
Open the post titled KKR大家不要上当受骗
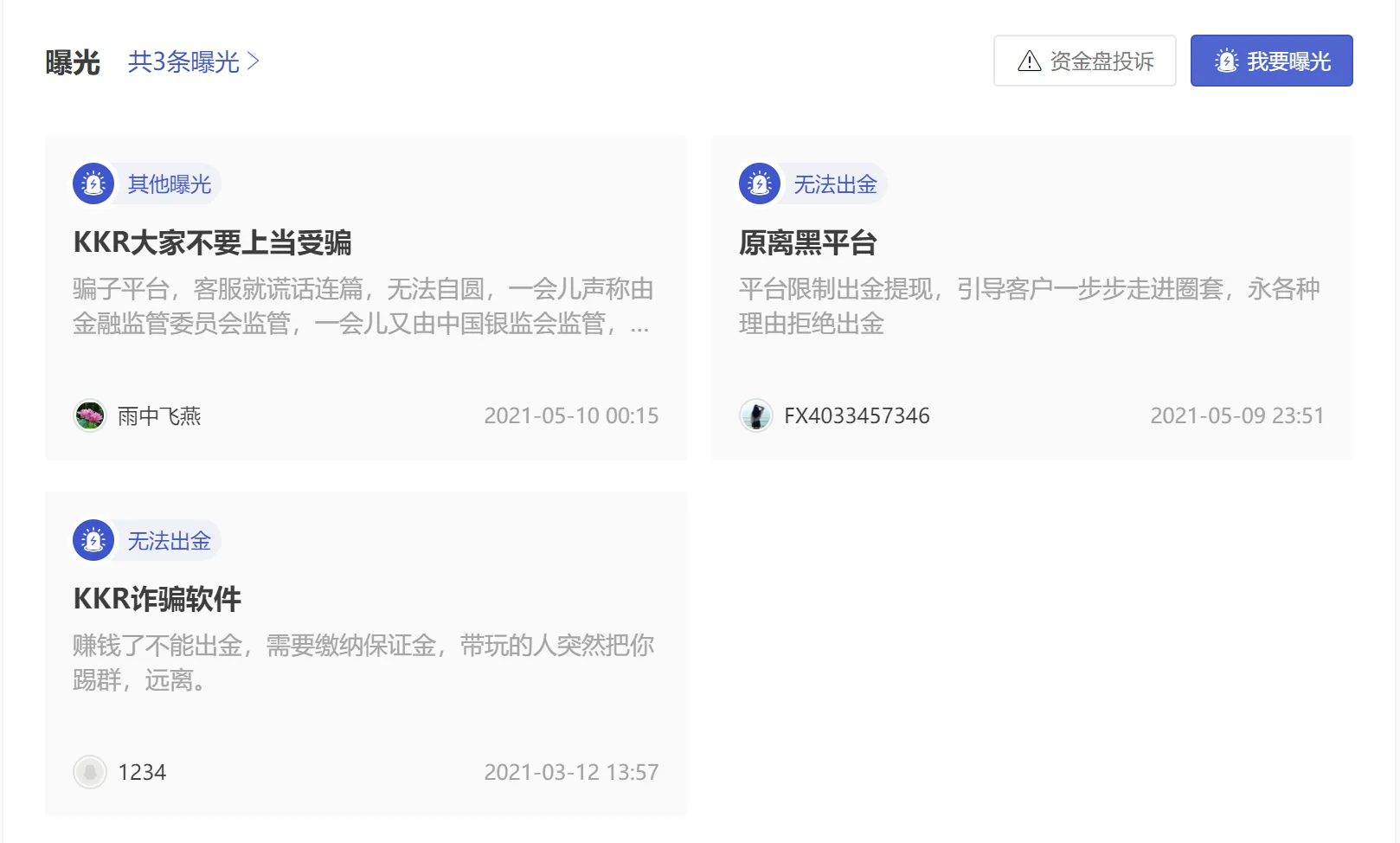point(213,242)
